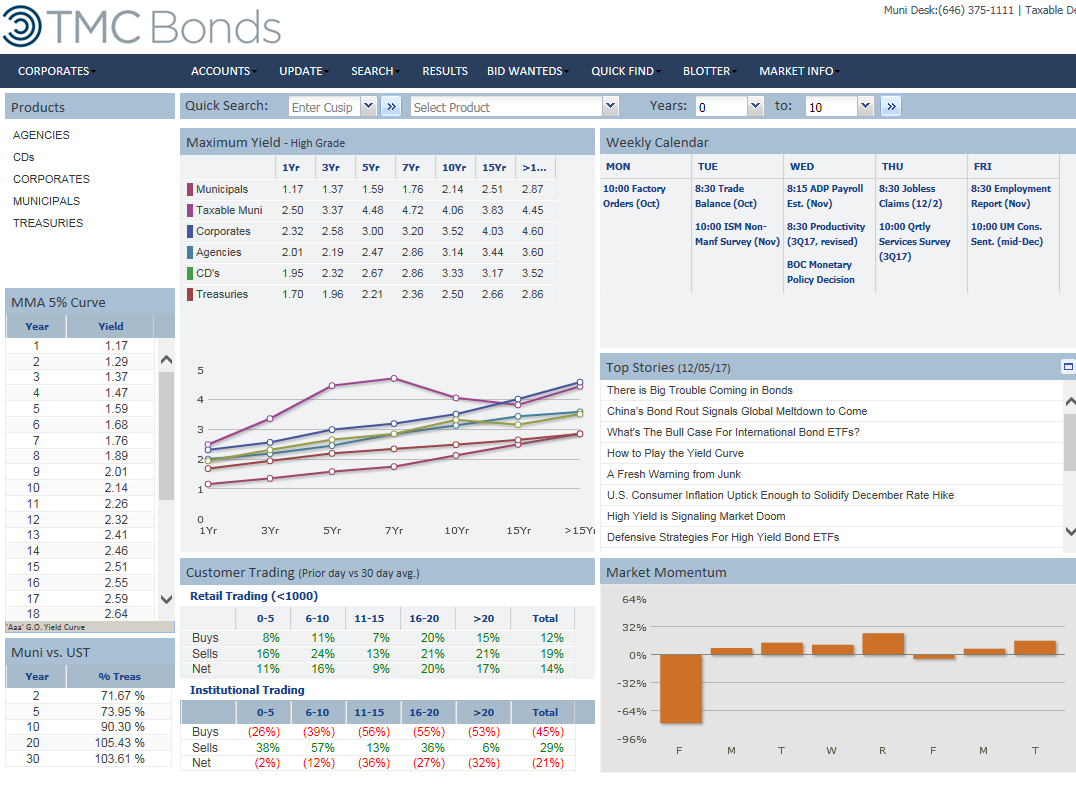Open the ACCOUNTS menu
The image size is (1076, 785).
[x=224, y=71]
